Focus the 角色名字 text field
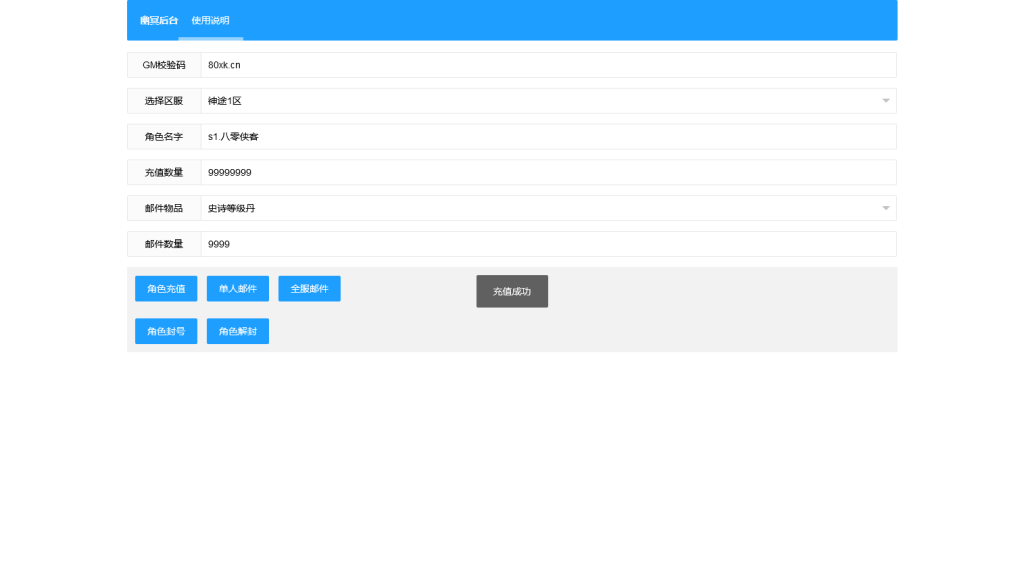1024x582 pixels. click(548, 137)
